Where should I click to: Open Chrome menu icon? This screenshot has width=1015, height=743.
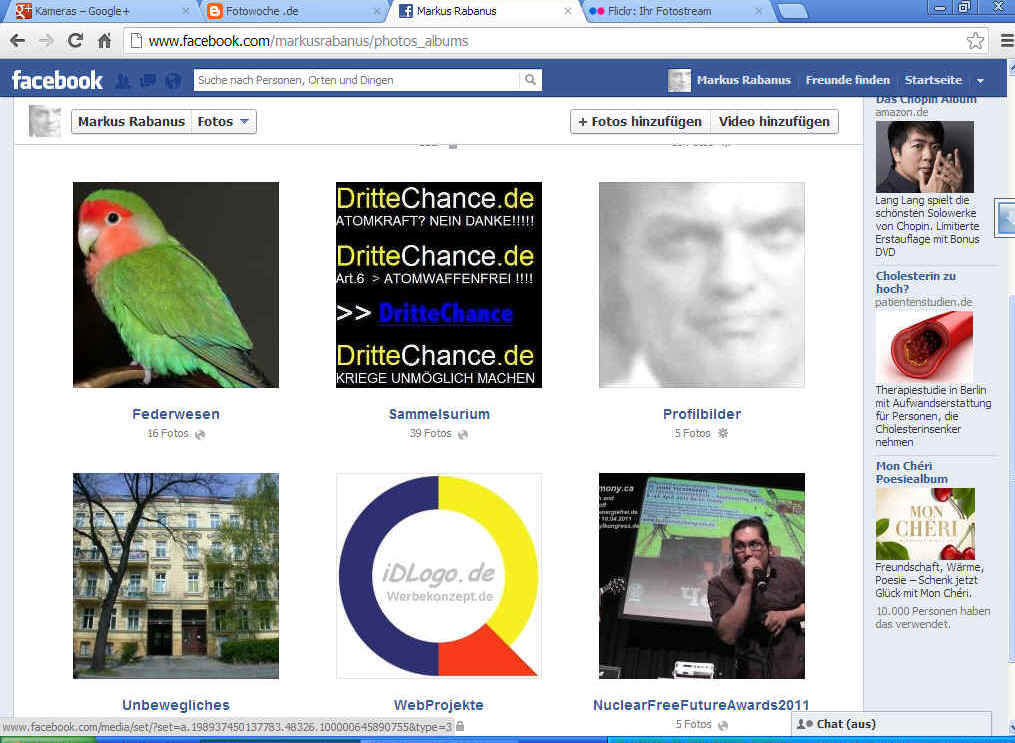click(x=1006, y=41)
